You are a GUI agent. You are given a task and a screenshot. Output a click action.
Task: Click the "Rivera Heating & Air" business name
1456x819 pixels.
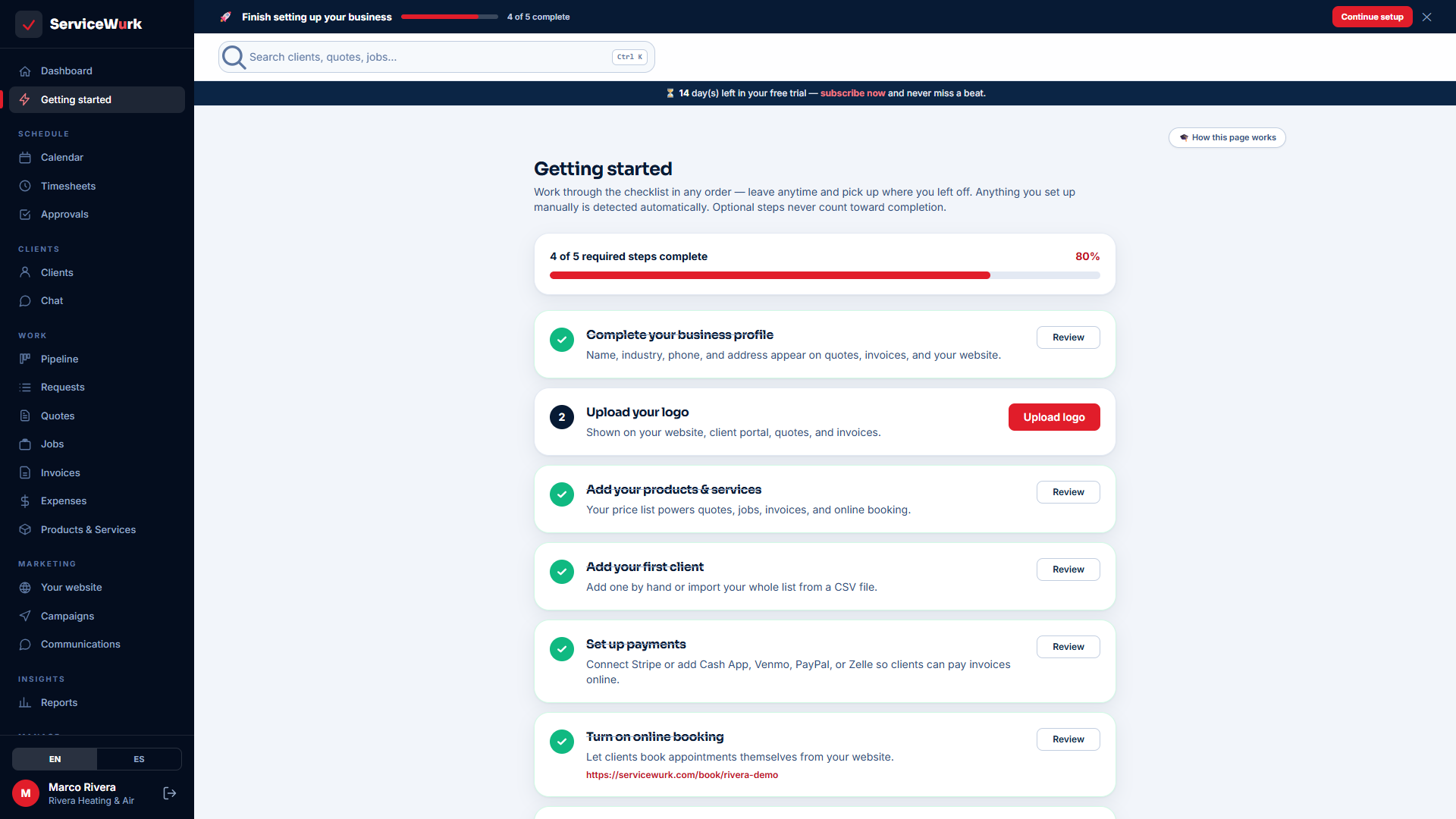91,801
